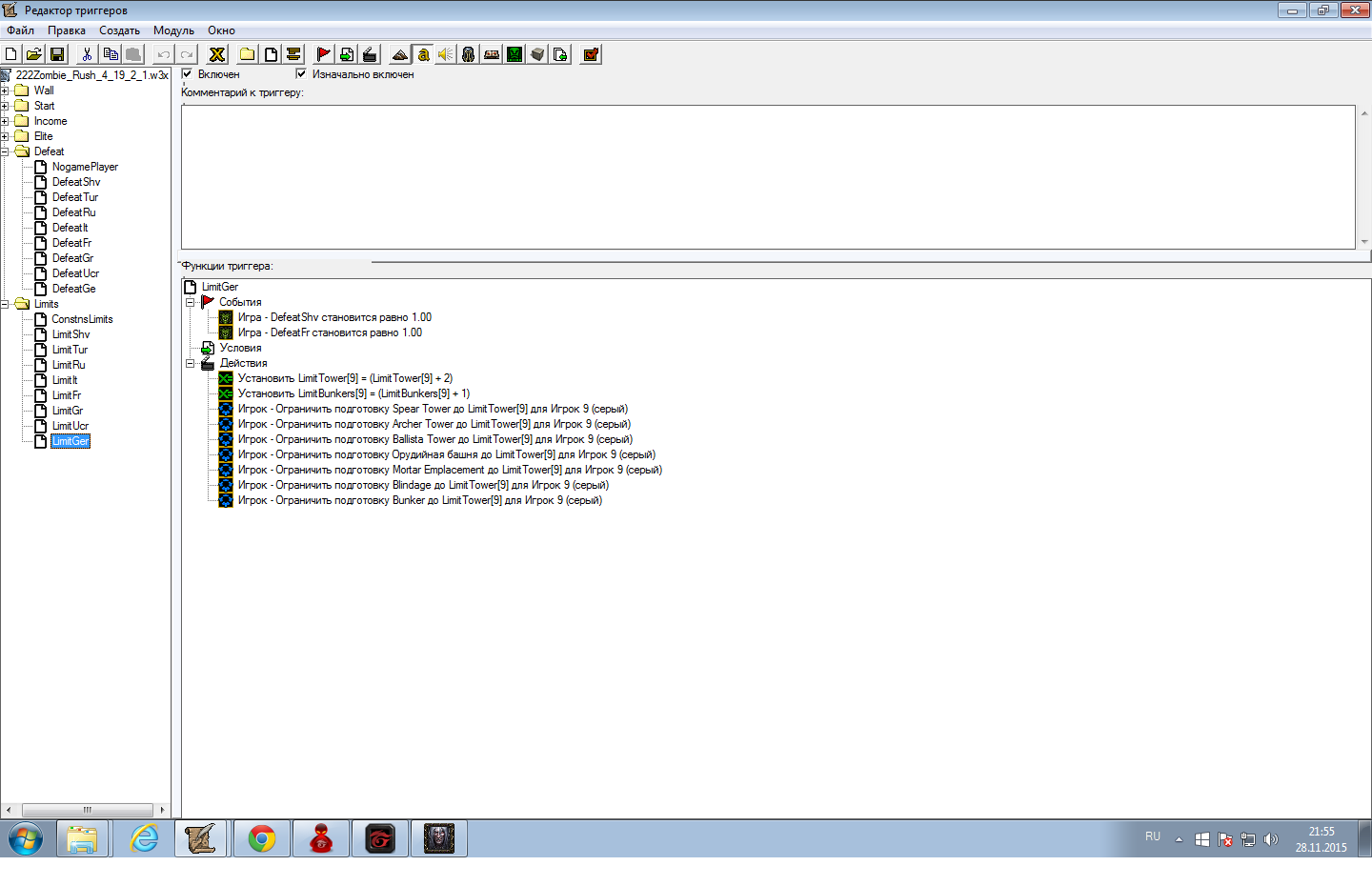The image size is (1372, 886).
Task: Open the AI Editor green face icon
Action: click(514, 54)
